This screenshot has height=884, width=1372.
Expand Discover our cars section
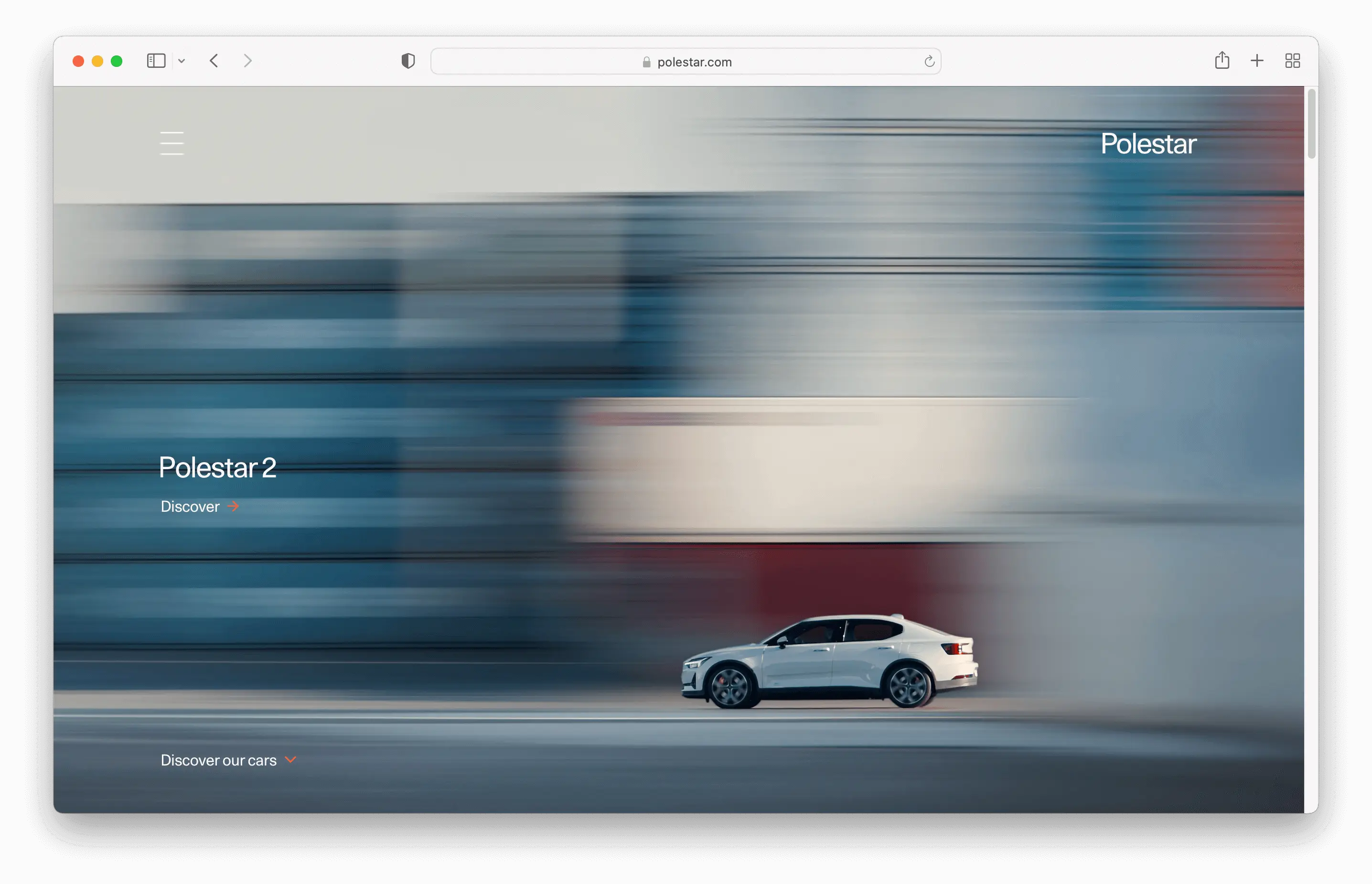pos(219,760)
